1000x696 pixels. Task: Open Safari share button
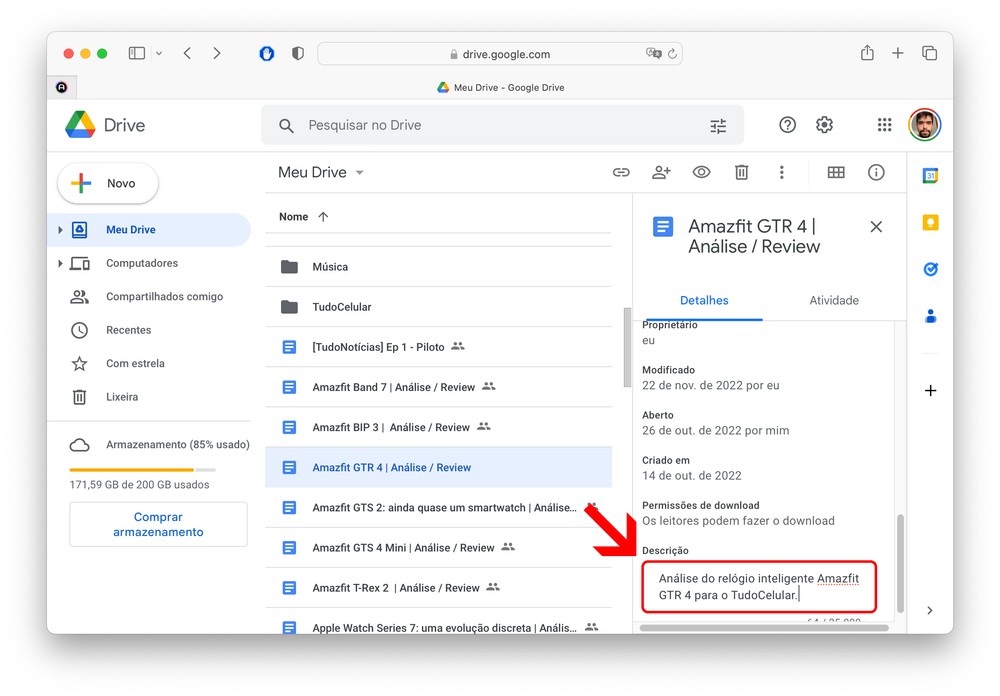(x=867, y=52)
